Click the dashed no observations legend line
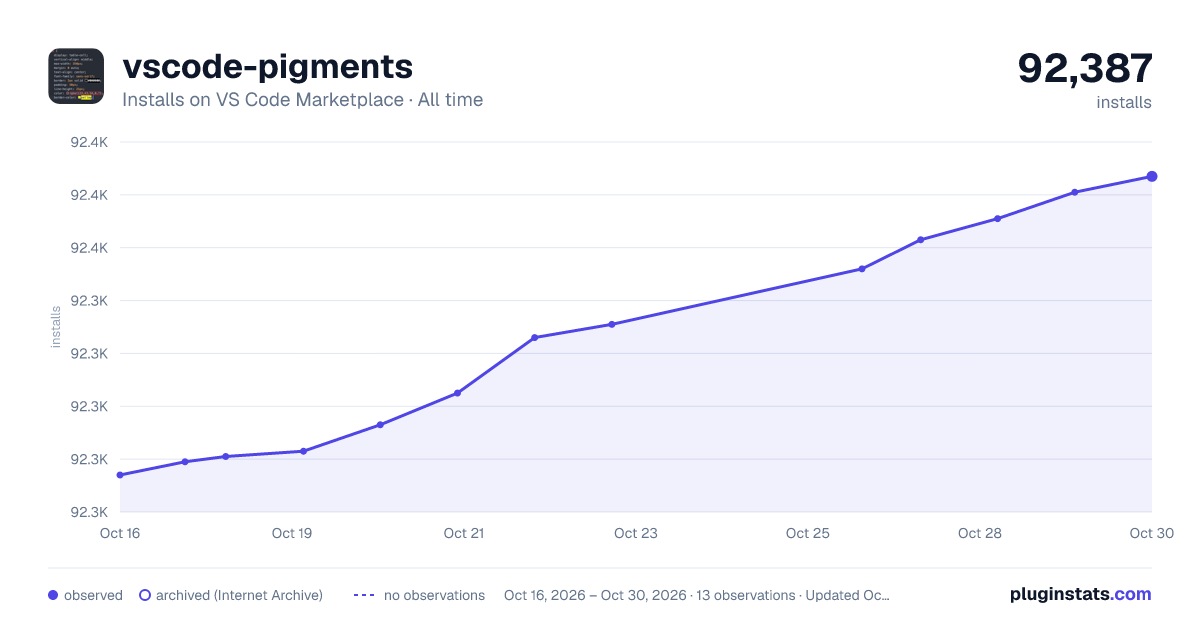The height and width of the screenshot is (630, 1200). 364,595
